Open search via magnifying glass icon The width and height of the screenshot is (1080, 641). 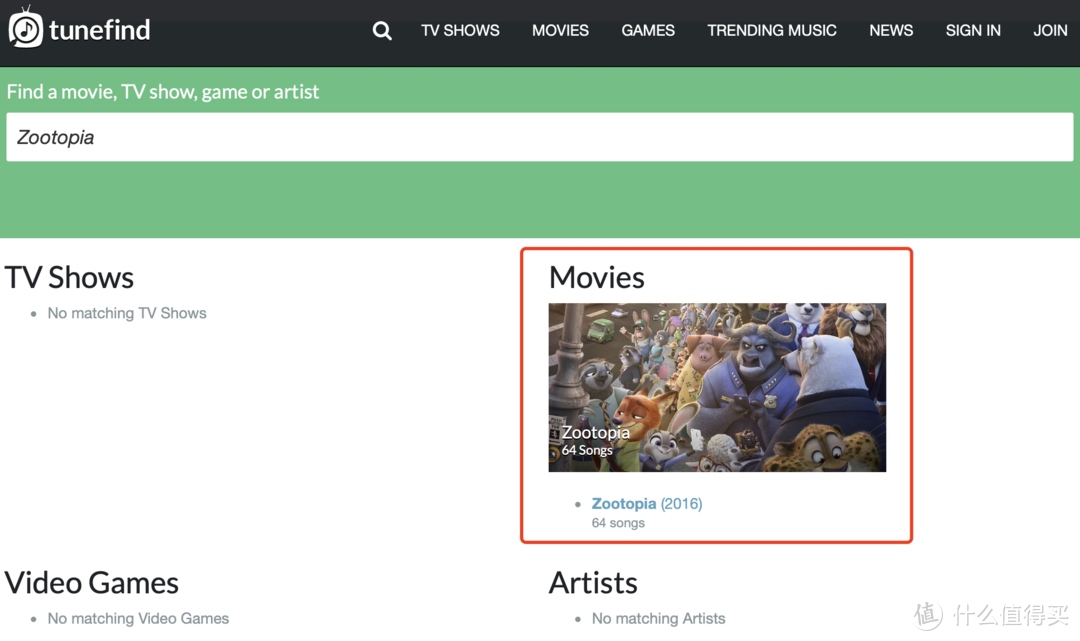382,30
